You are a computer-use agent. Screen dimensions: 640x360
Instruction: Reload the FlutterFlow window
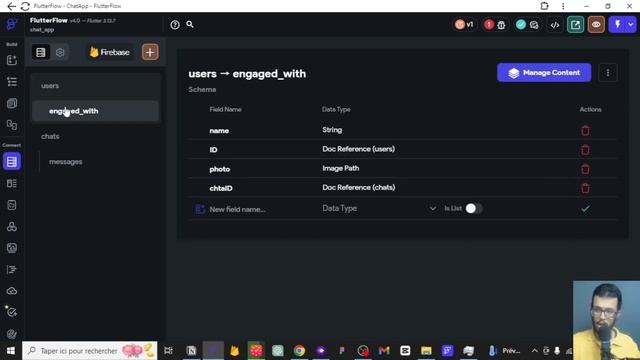point(25,6)
